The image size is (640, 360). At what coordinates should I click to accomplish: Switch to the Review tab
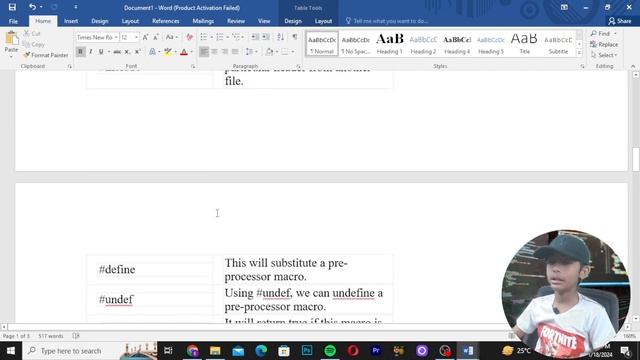[x=236, y=21]
